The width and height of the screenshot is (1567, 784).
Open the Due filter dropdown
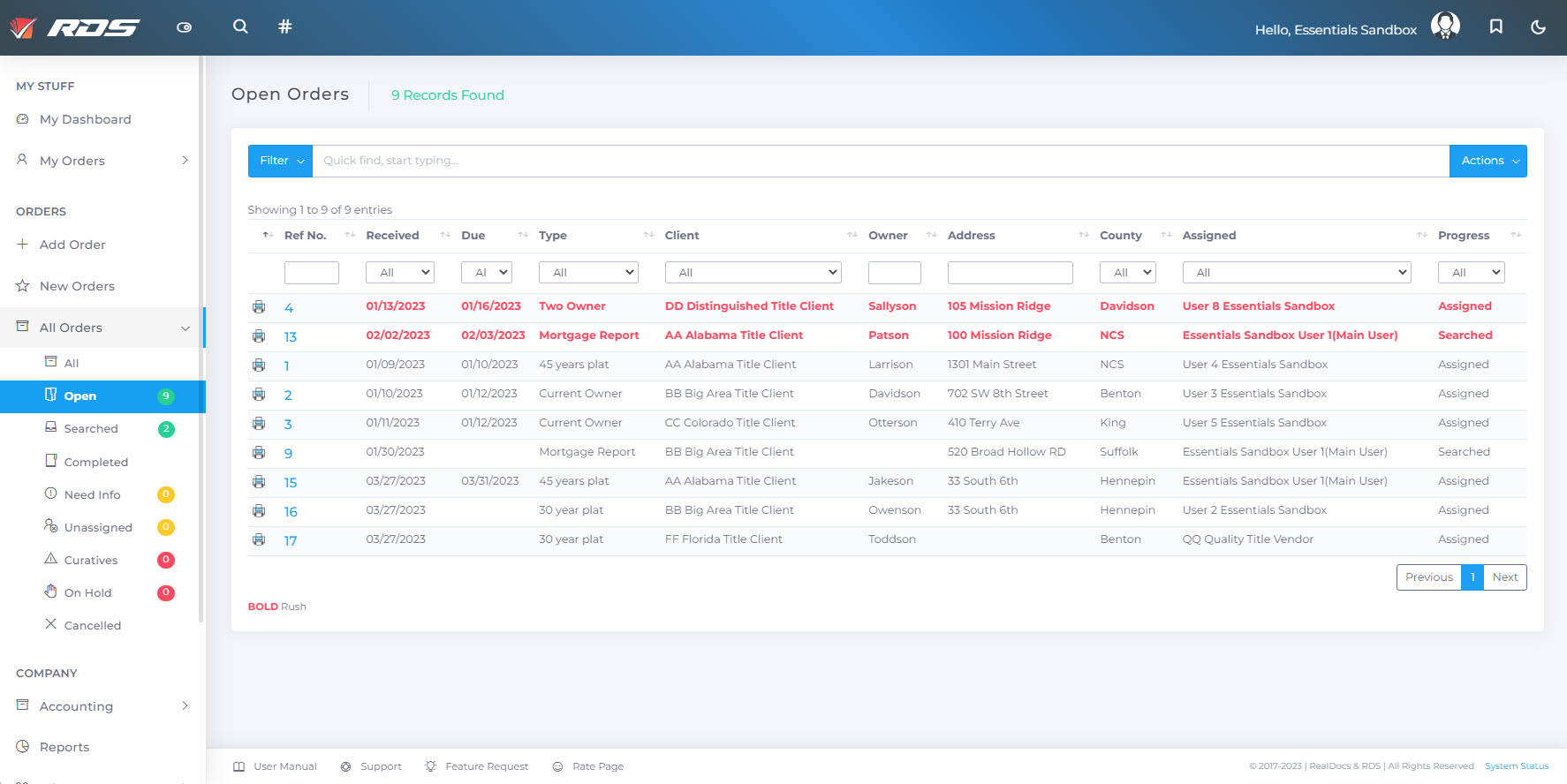click(487, 273)
